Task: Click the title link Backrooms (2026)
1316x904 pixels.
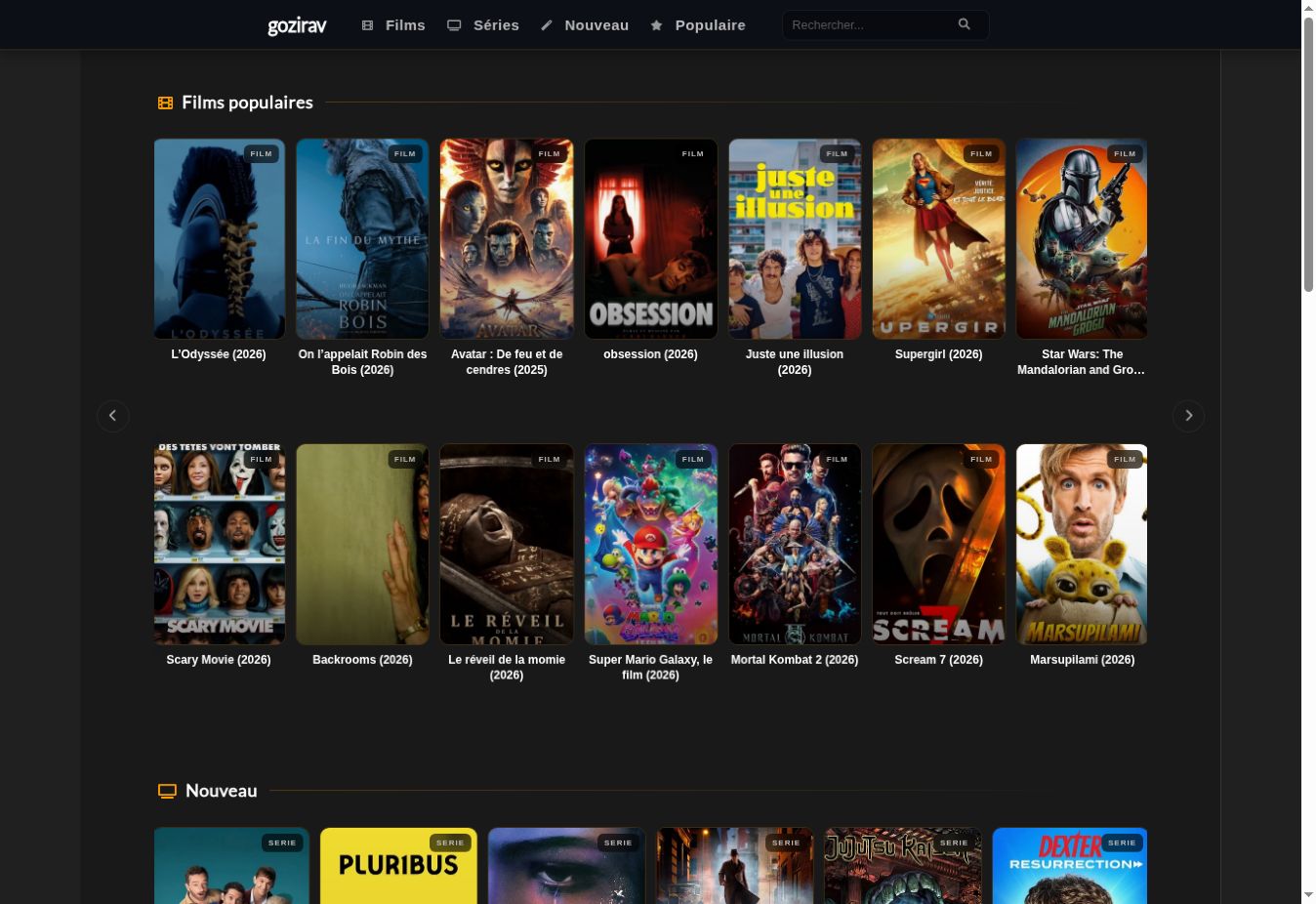Action: [x=362, y=660]
